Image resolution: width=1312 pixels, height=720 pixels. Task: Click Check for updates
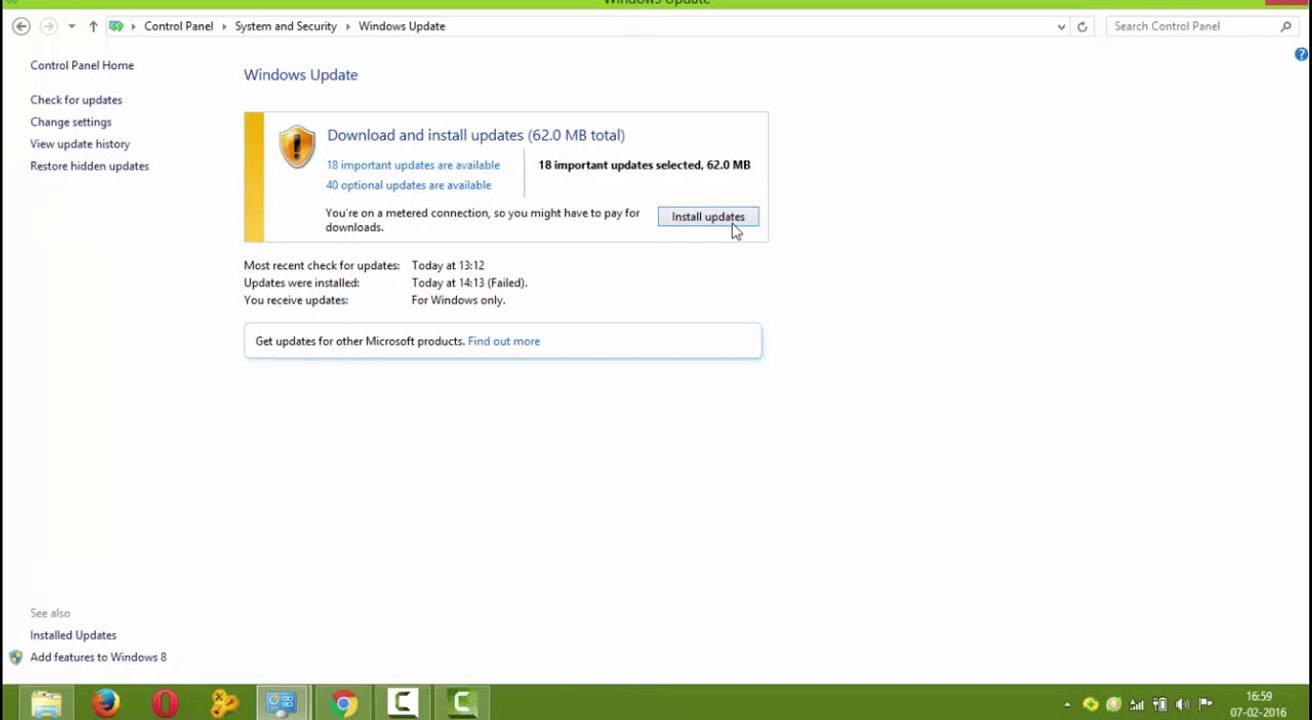[76, 100]
